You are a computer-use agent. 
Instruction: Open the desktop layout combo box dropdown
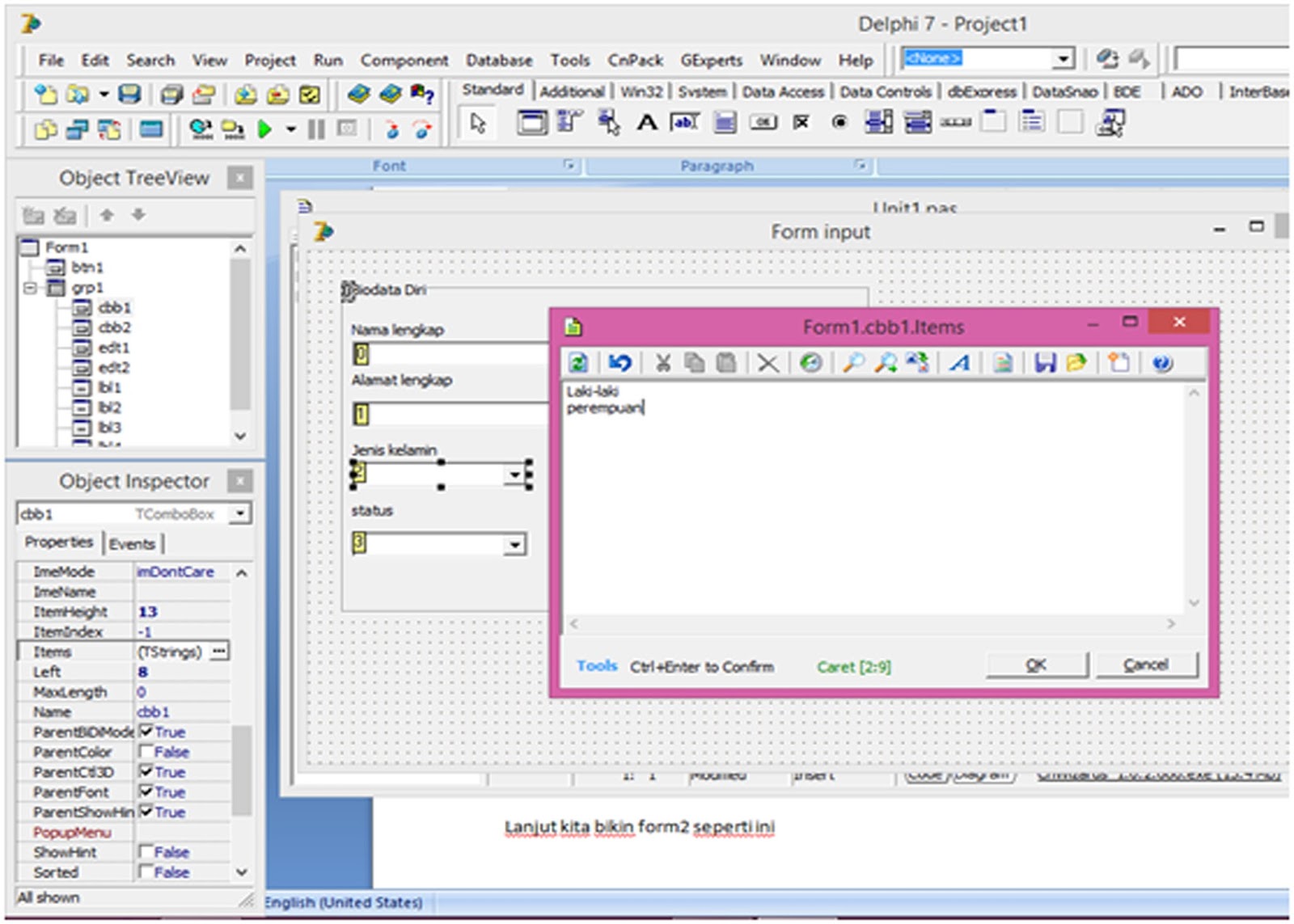coord(1063,58)
